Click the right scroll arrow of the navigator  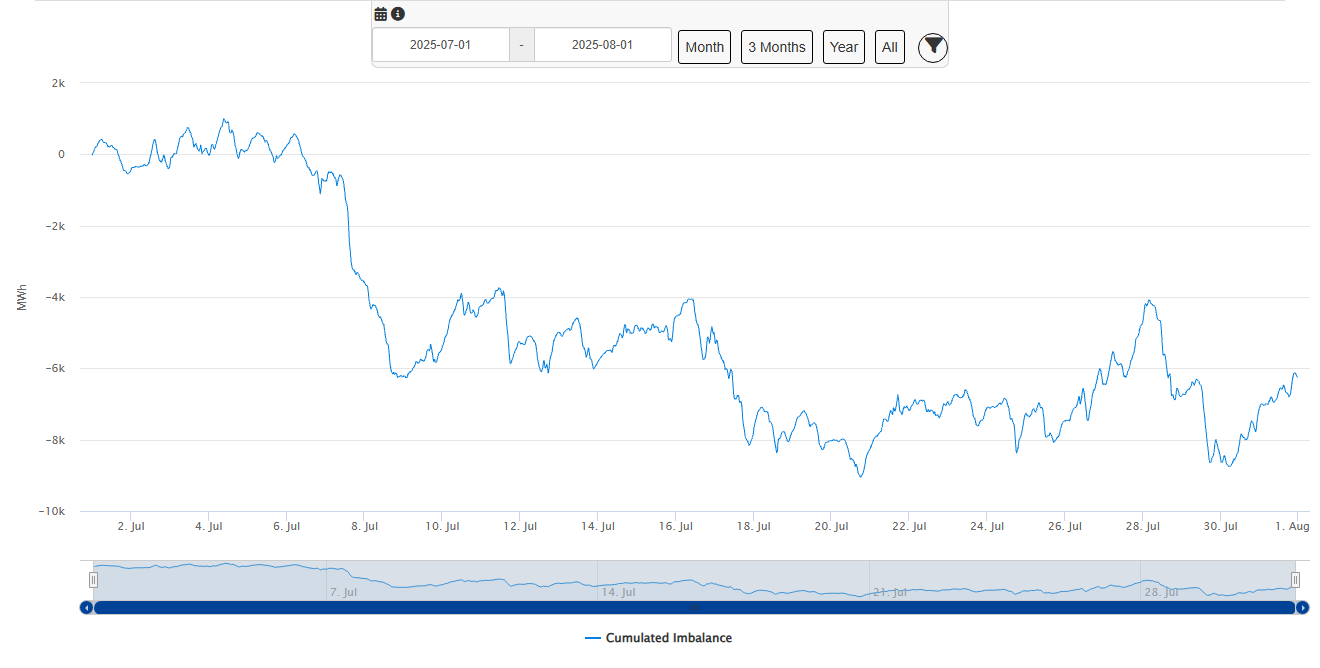click(1302, 607)
